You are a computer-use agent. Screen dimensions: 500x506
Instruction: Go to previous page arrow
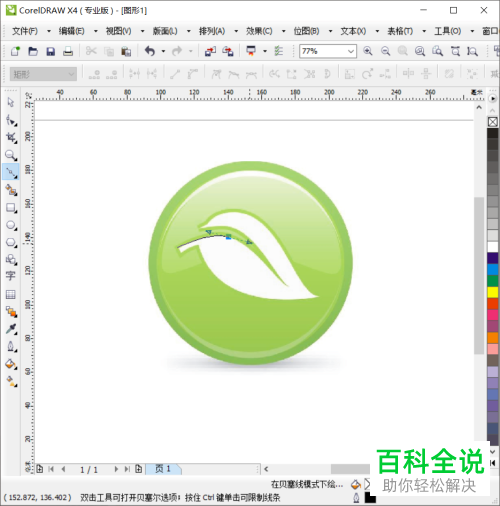63,469
